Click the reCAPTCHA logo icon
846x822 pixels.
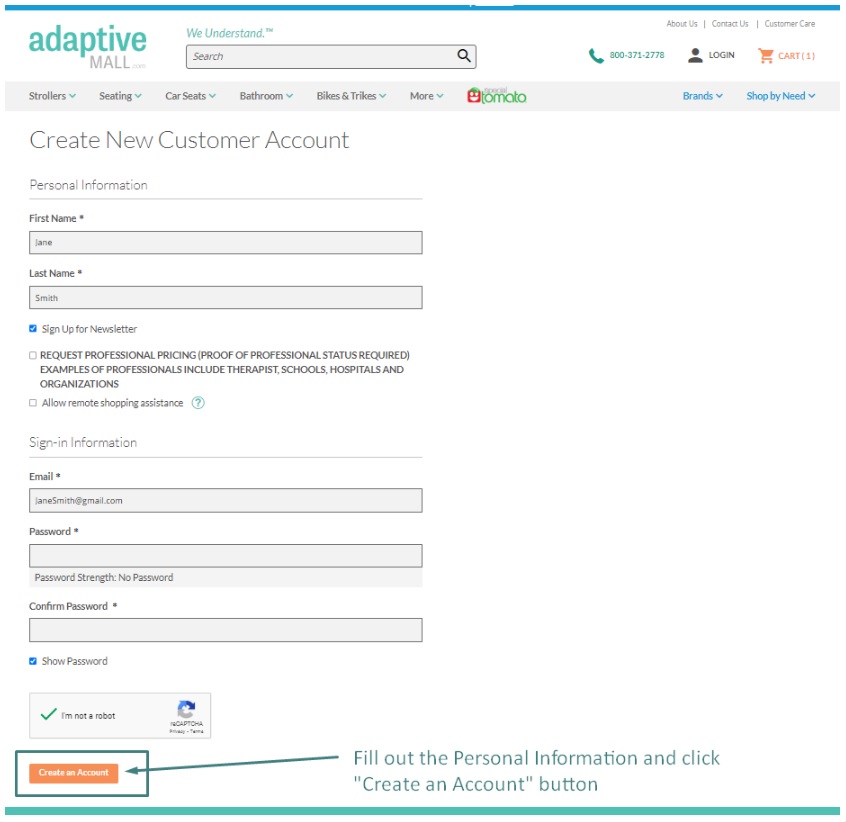pyautogui.click(x=186, y=708)
